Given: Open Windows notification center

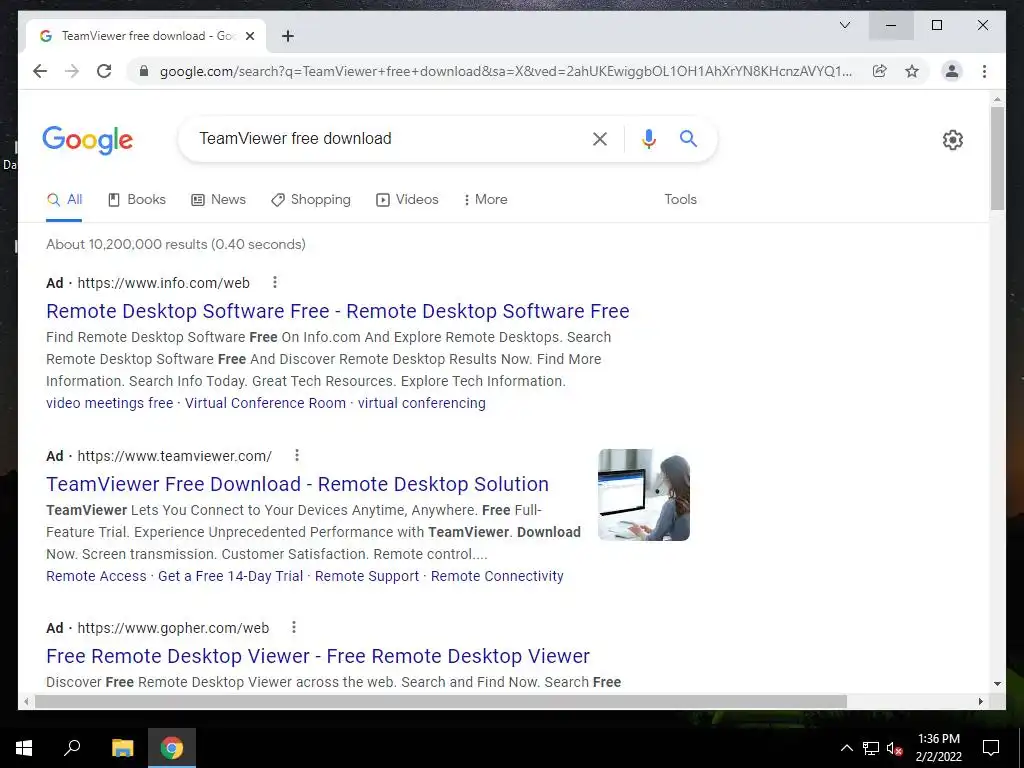Looking at the screenshot, I should tap(991, 748).
